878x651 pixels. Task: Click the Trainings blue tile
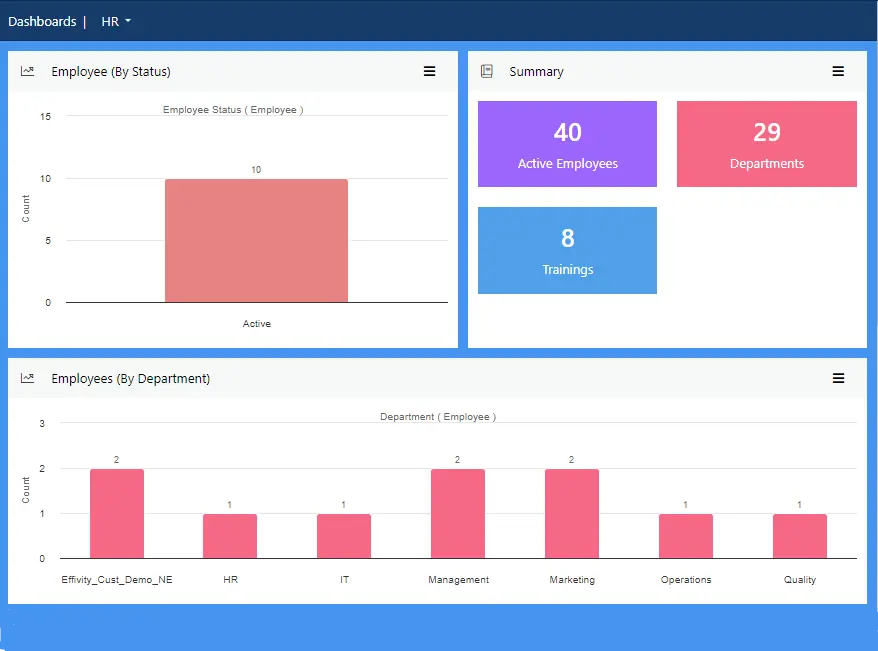(567, 250)
